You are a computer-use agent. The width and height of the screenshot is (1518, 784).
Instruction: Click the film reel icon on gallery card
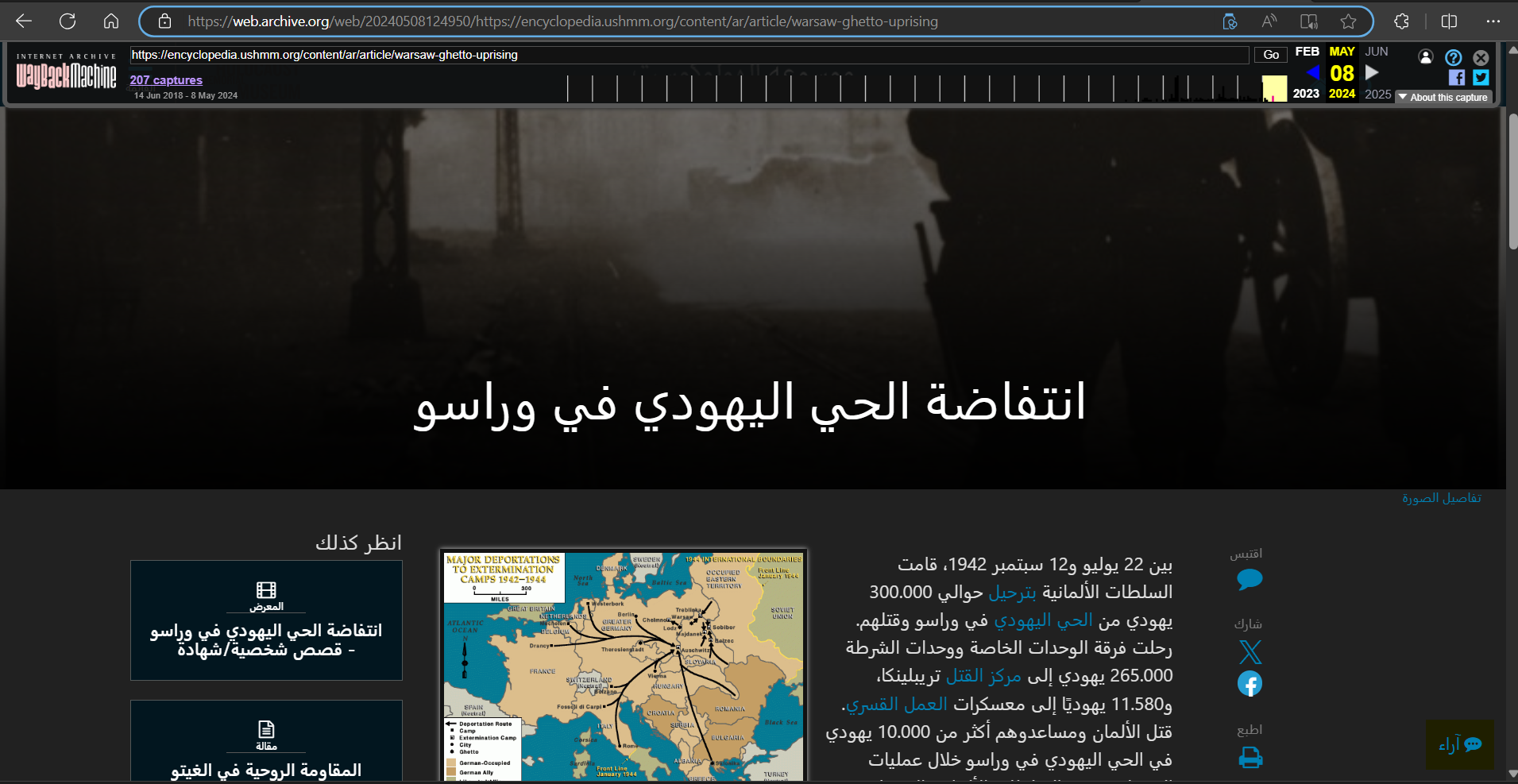point(266,589)
